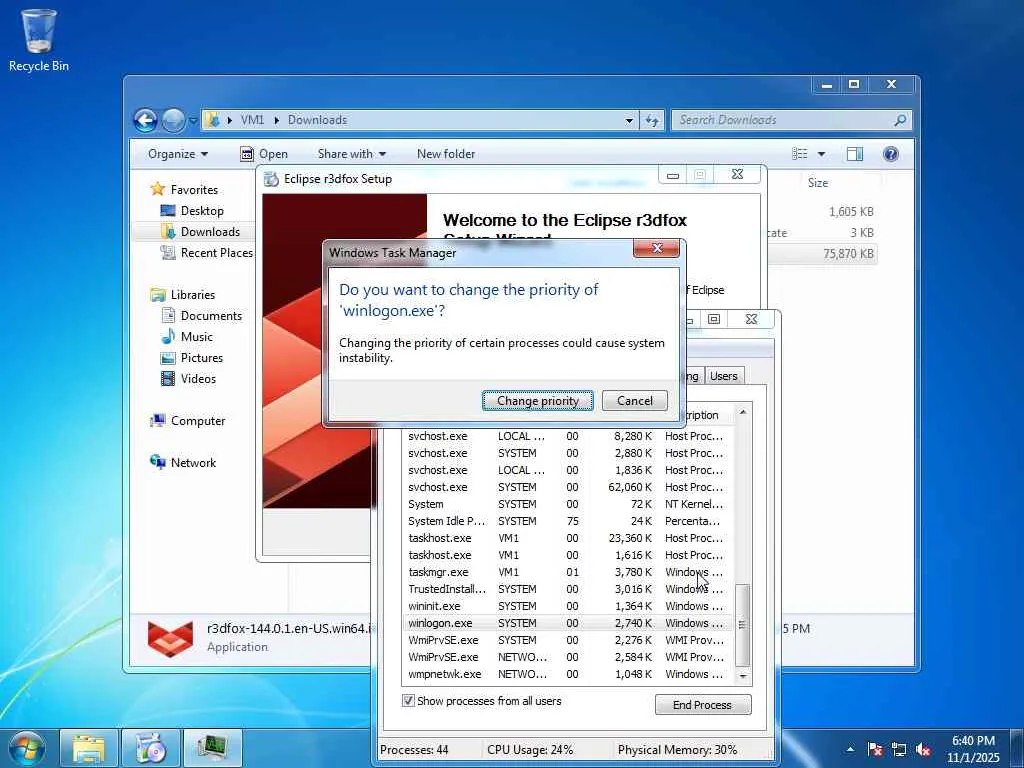This screenshot has height=768, width=1024.
Task: Click the Explorer back arrow button
Action: pos(145,120)
